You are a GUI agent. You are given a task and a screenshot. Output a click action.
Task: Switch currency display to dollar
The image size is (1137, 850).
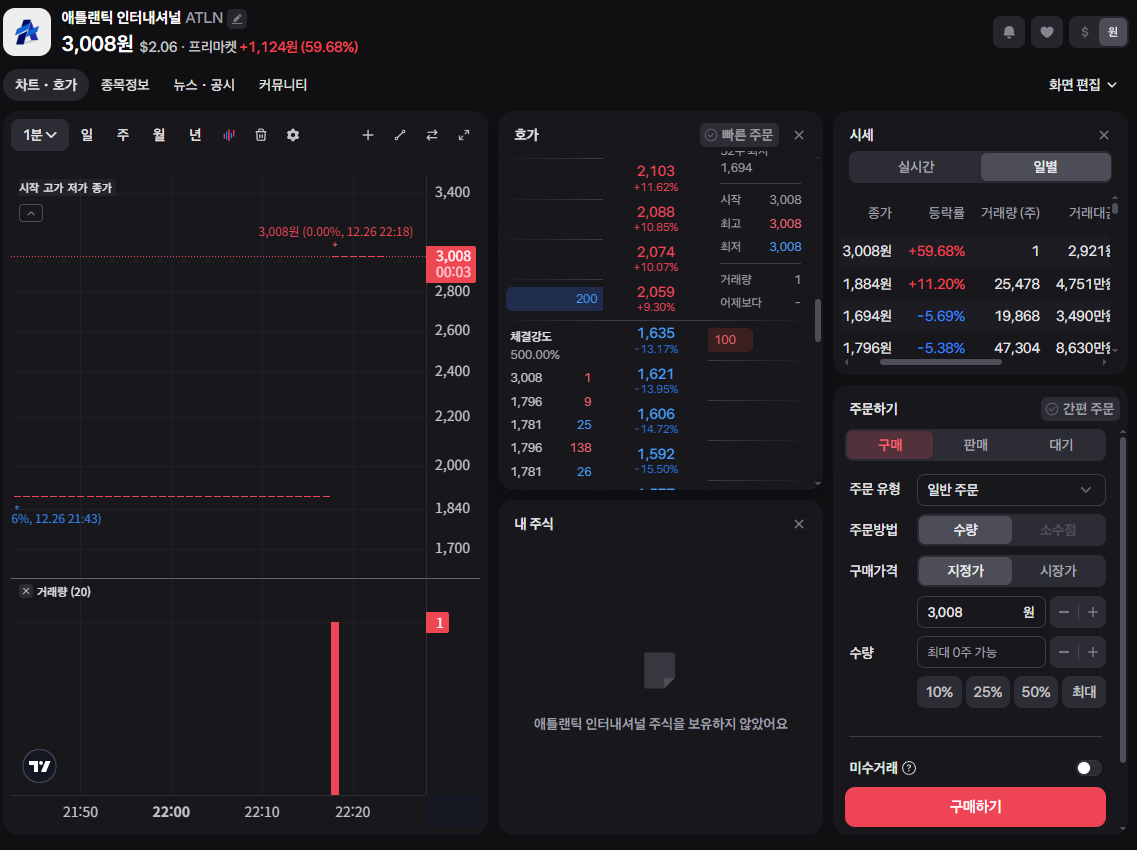1085,32
